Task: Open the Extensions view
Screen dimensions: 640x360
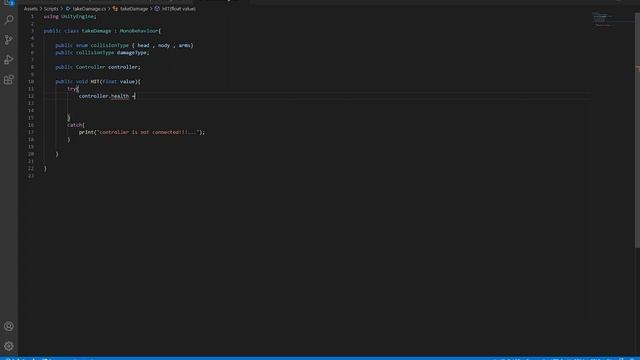Action: pyautogui.click(x=9, y=80)
